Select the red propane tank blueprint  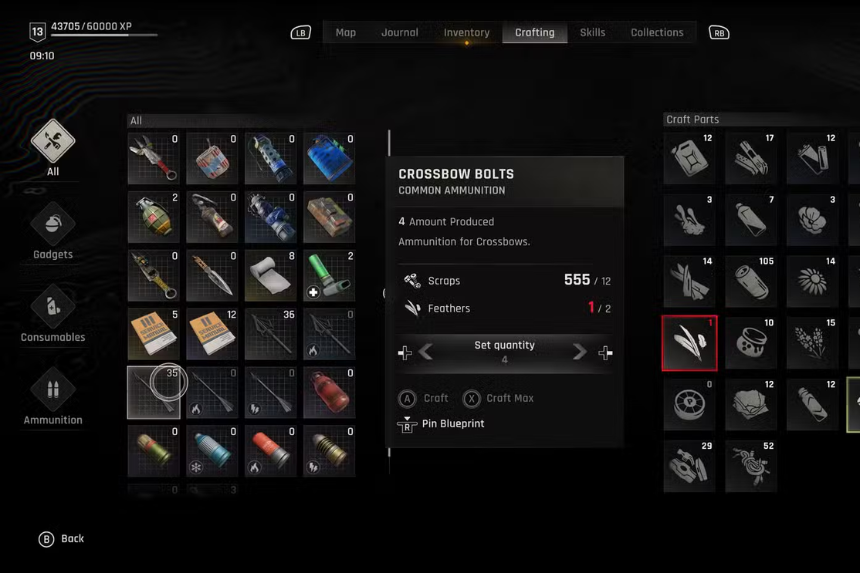pos(329,393)
